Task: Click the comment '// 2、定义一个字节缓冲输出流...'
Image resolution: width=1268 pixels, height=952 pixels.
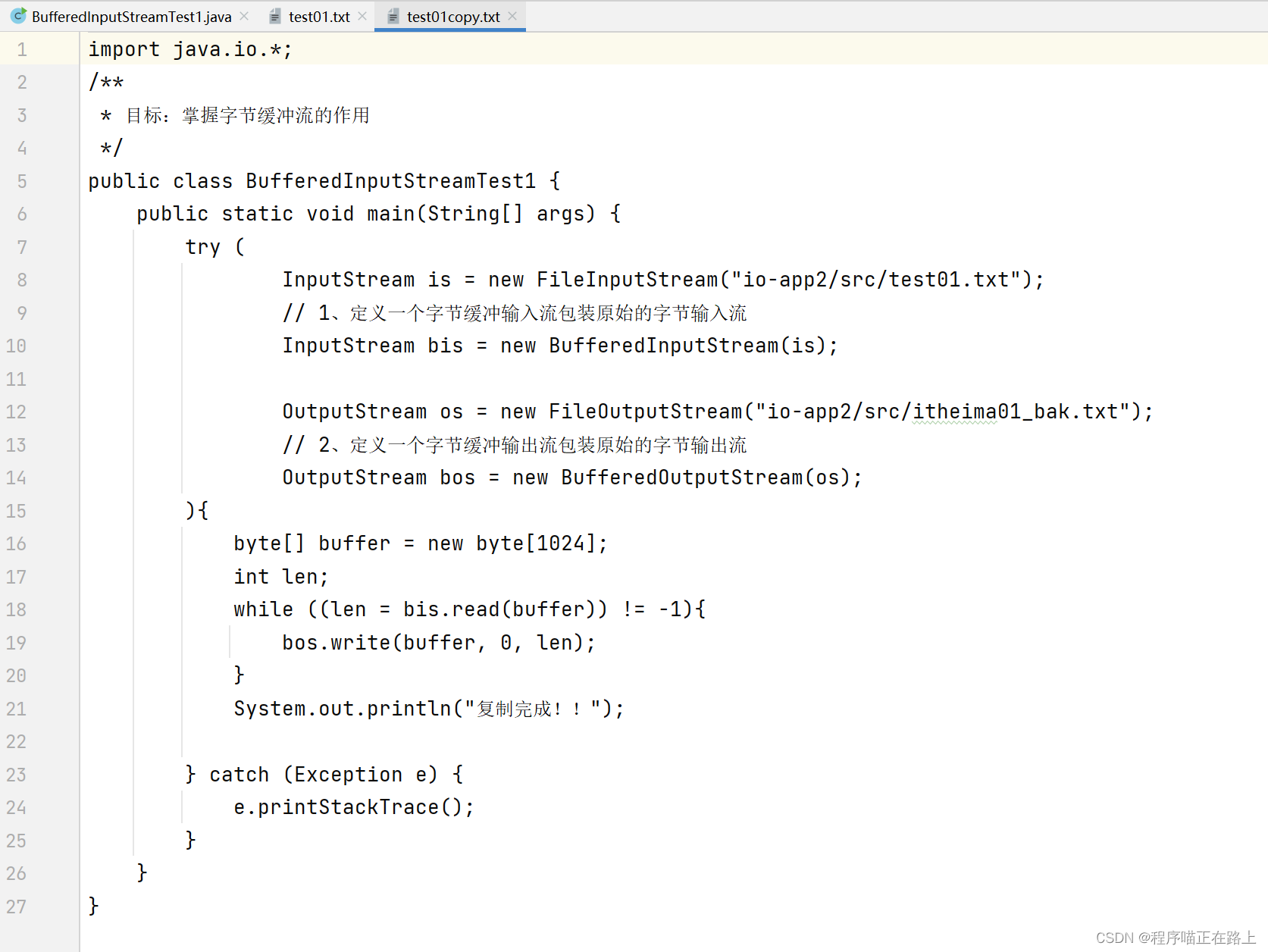Action: pyautogui.click(x=515, y=445)
